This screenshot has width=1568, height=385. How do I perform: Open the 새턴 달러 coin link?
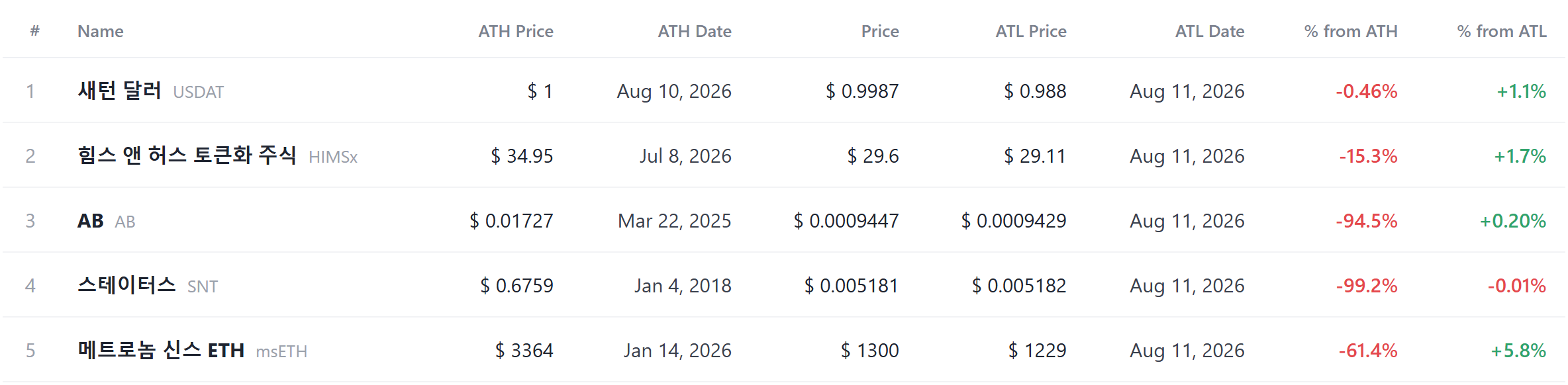120,91
